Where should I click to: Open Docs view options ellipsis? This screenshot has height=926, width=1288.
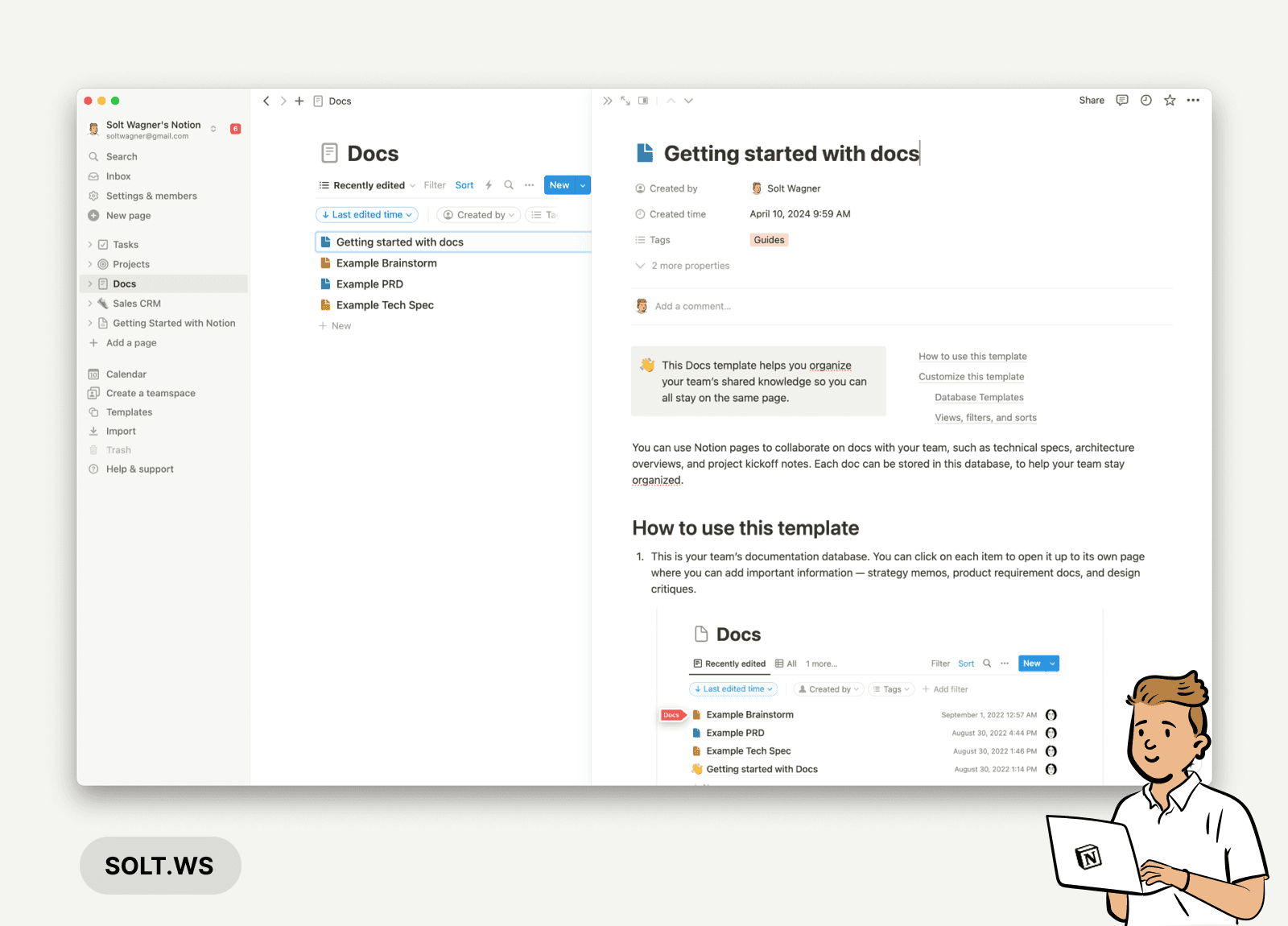coord(529,185)
